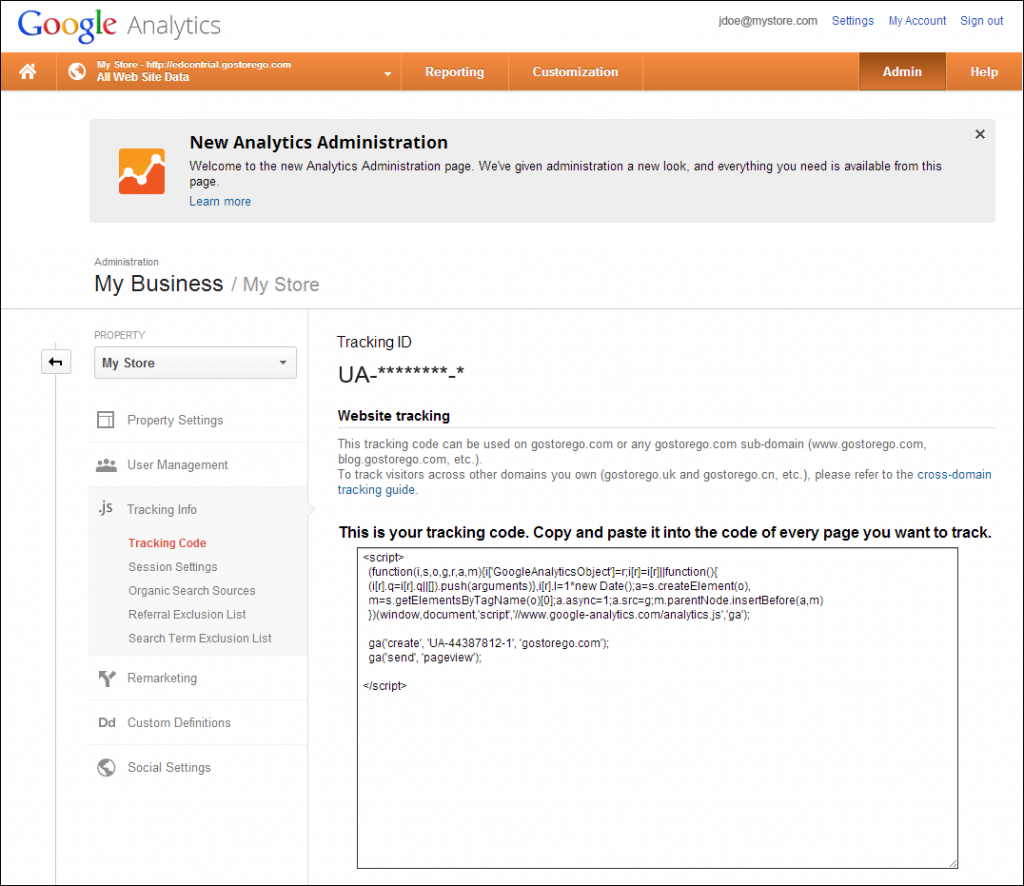Open User Management in the sidebar

178,465
